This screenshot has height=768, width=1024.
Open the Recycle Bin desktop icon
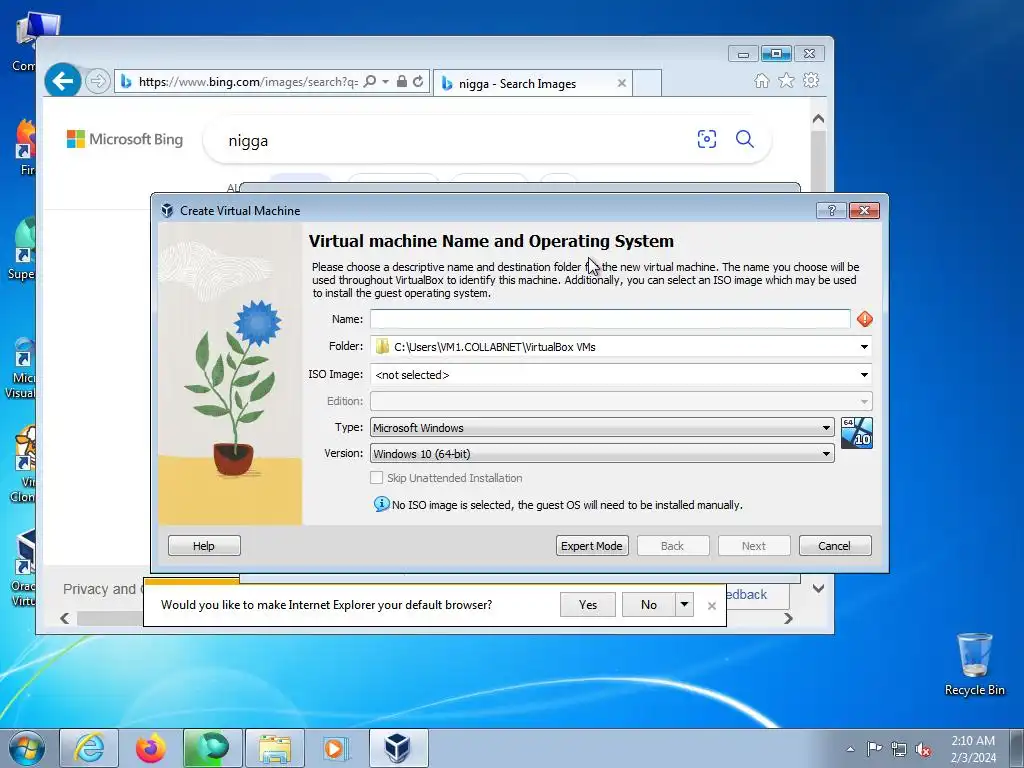click(974, 665)
